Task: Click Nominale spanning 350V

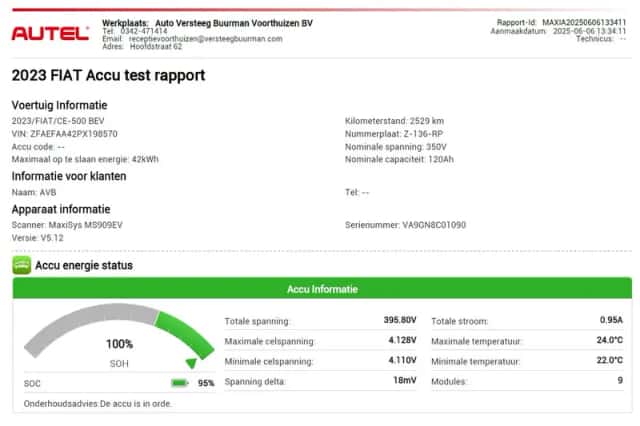Action: (x=396, y=146)
